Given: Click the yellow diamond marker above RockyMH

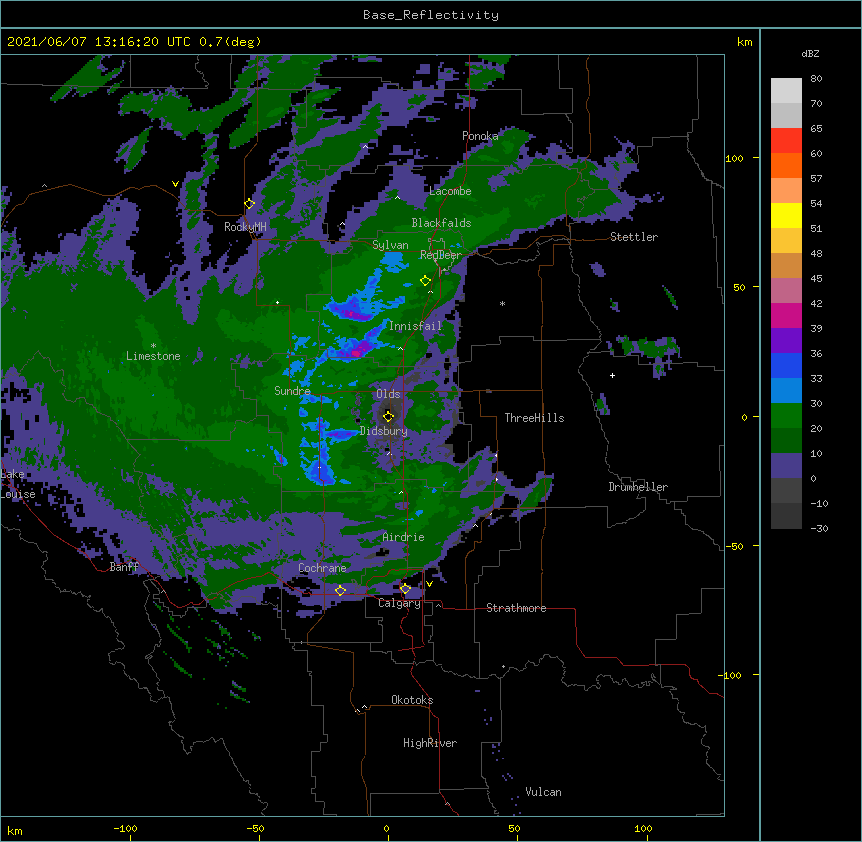Looking at the screenshot, I should (x=249, y=203).
